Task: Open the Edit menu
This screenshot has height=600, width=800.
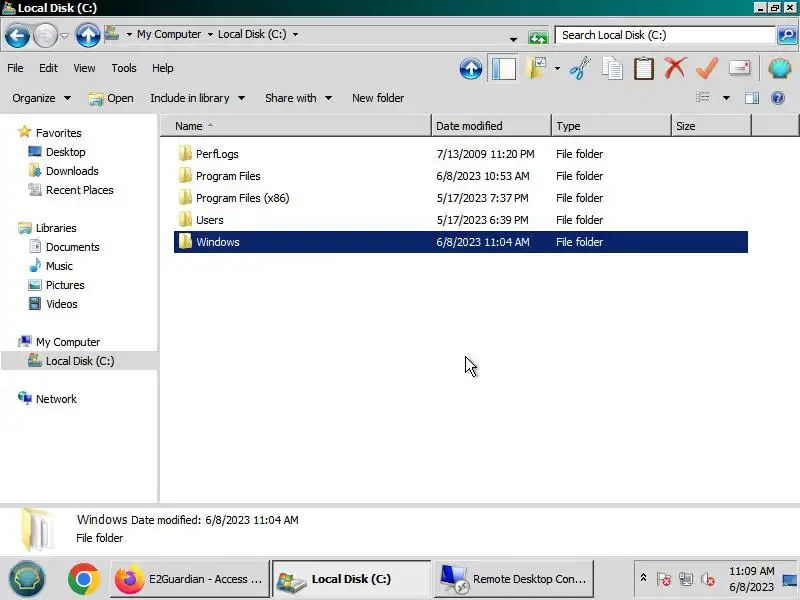Action: pyautogui.click(x=48, y=68)
